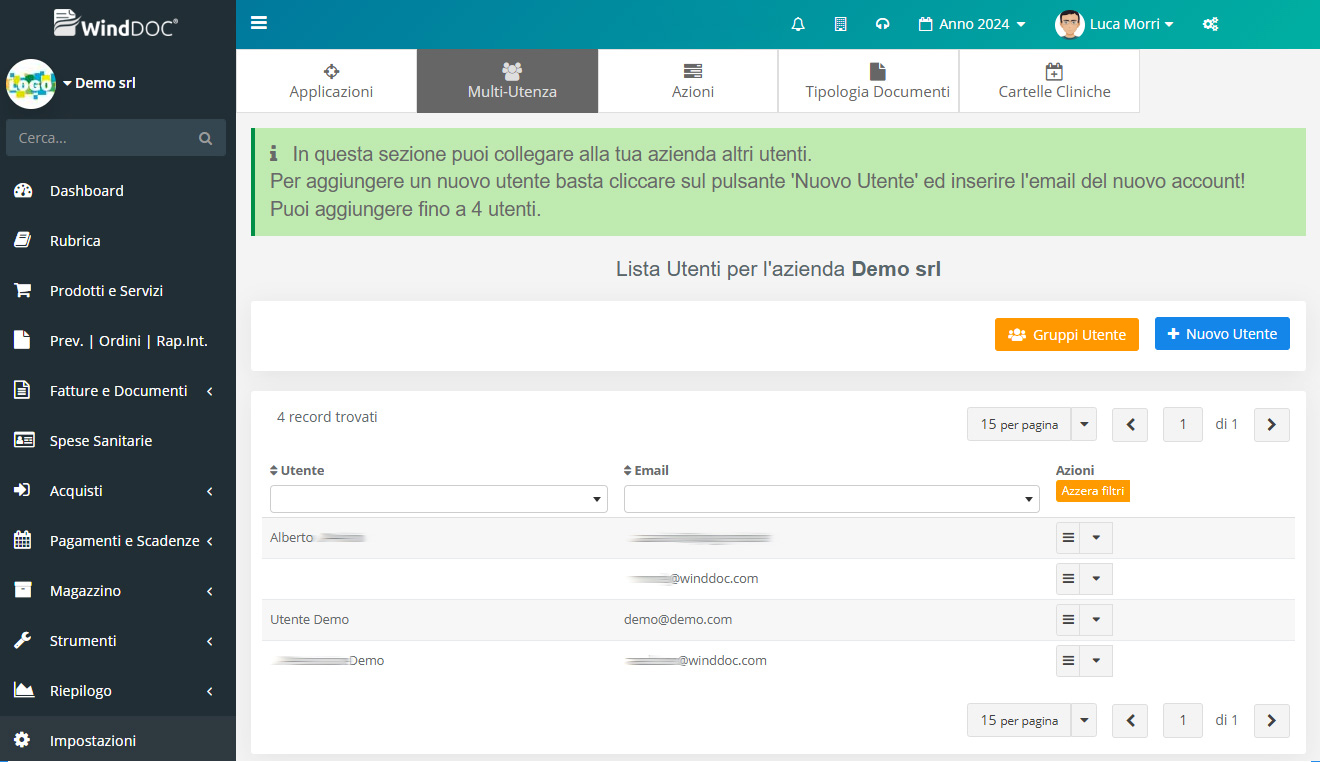Go to previous page using top left arrow

[x=1130, y=425]
